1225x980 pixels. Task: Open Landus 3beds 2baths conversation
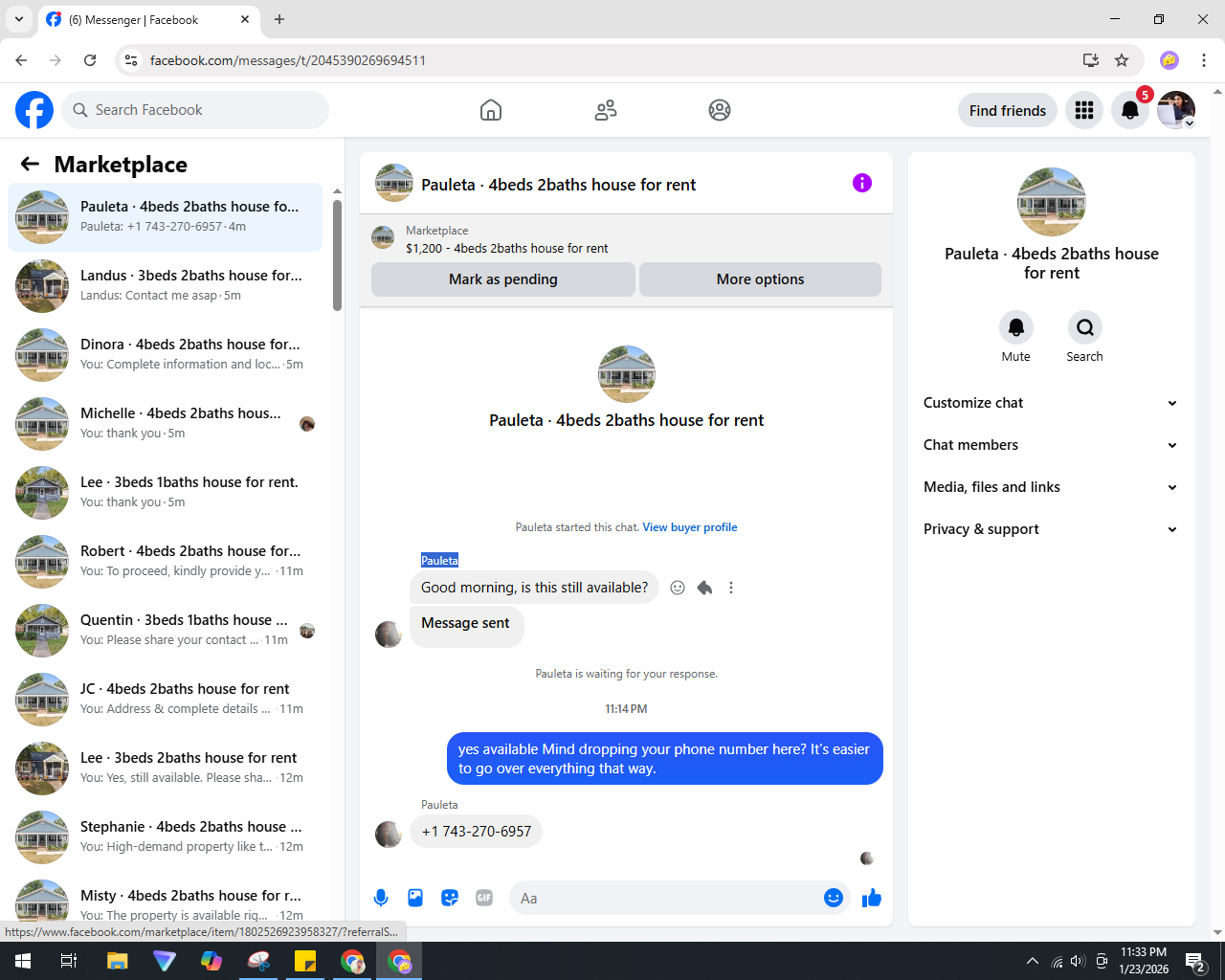(x=166, y=285)
